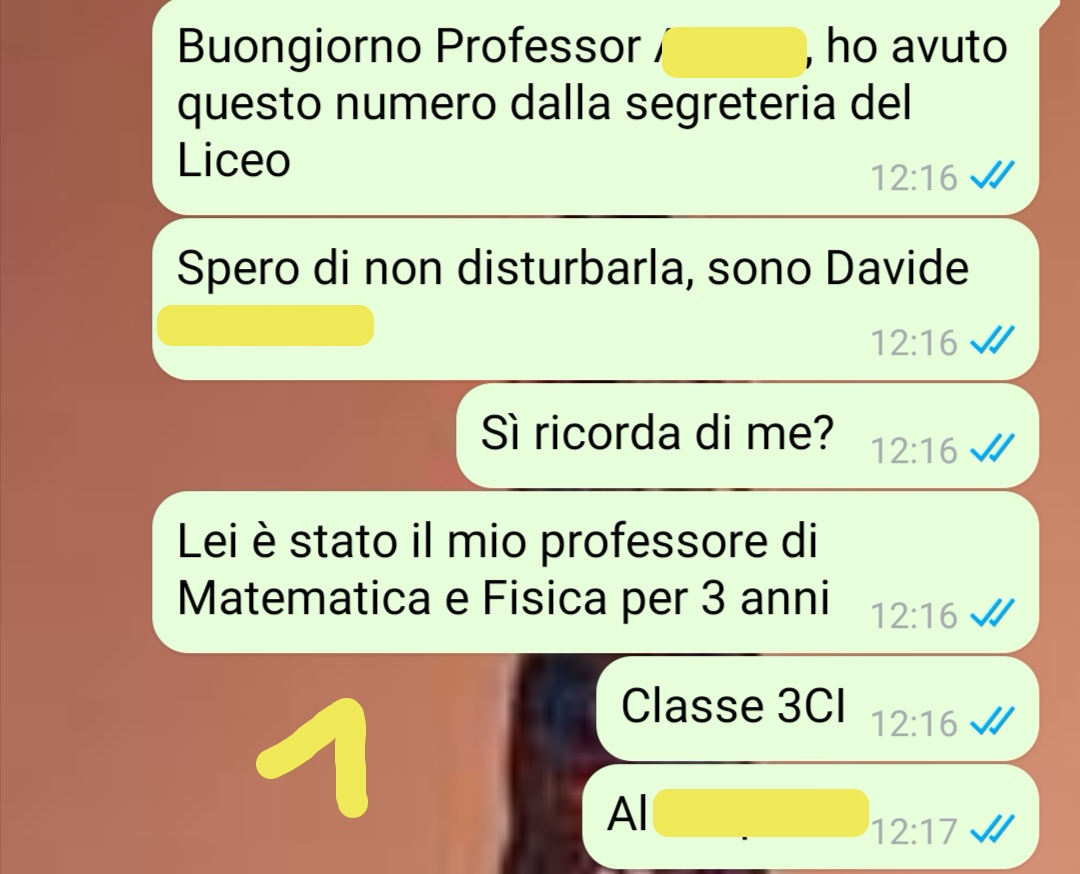Select the 'Spero di non disturbarla' message bubble
1080x874 pixels.
[x=595, y=299]
